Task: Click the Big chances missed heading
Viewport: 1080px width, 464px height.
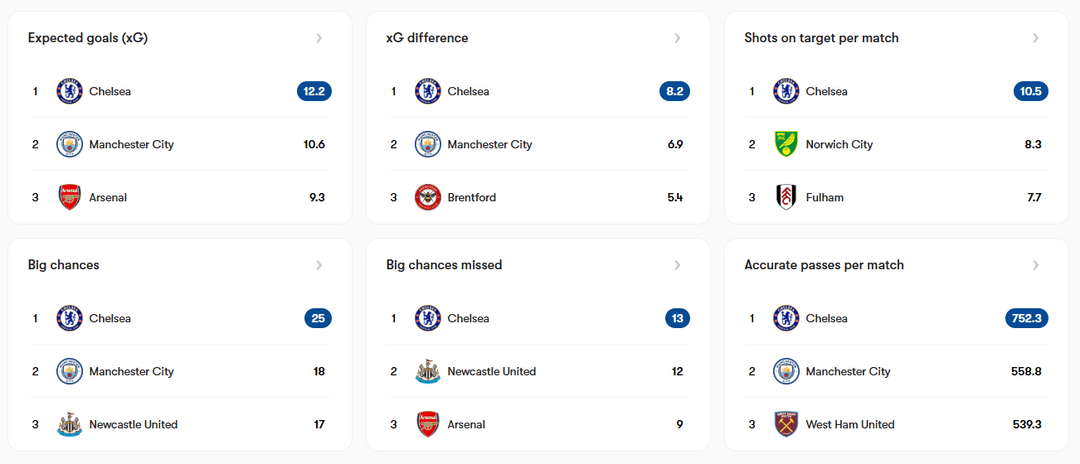Action: [444, 265]
